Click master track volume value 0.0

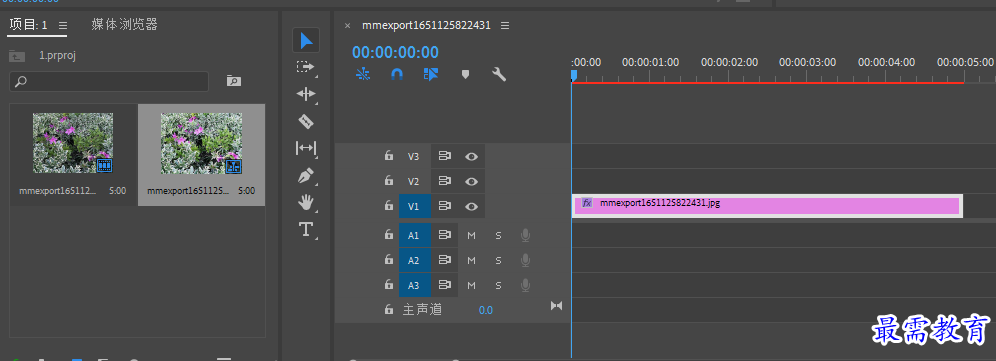(x=486, y=310)
